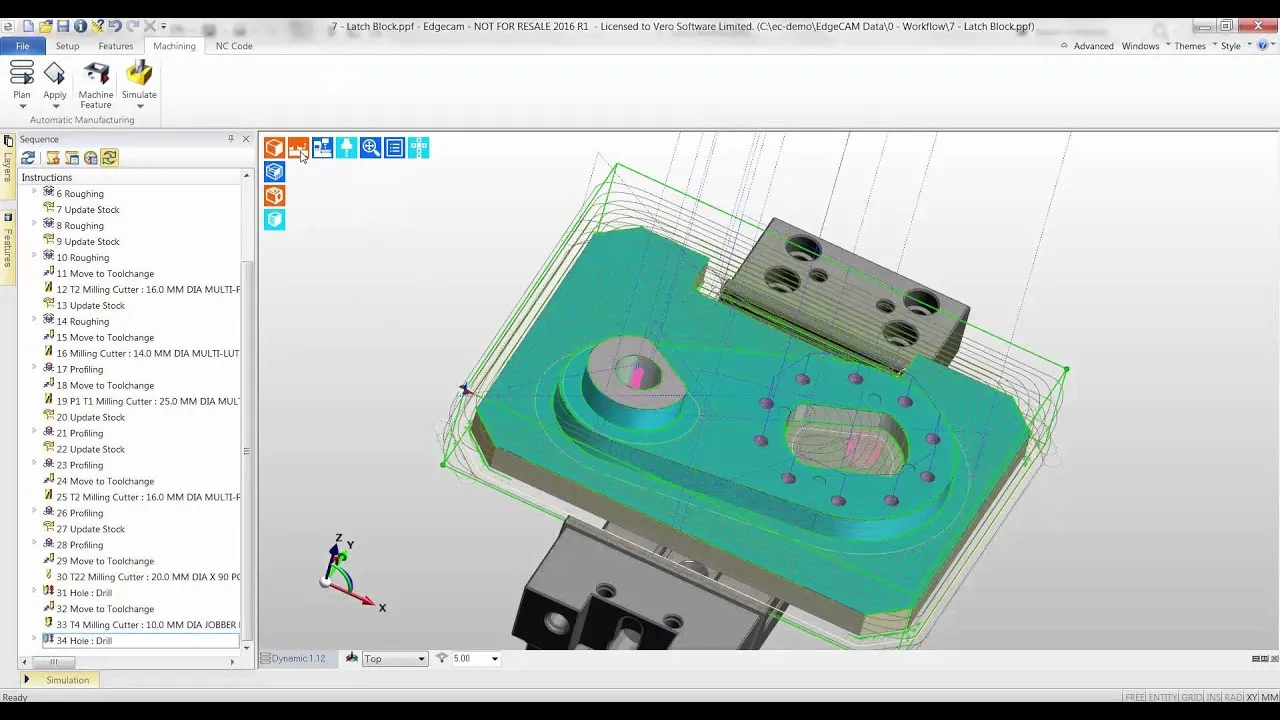This screenshot has height=720, width=1280.
Task: Click the list icon in viewport toolbar
Action: [394, 148]
